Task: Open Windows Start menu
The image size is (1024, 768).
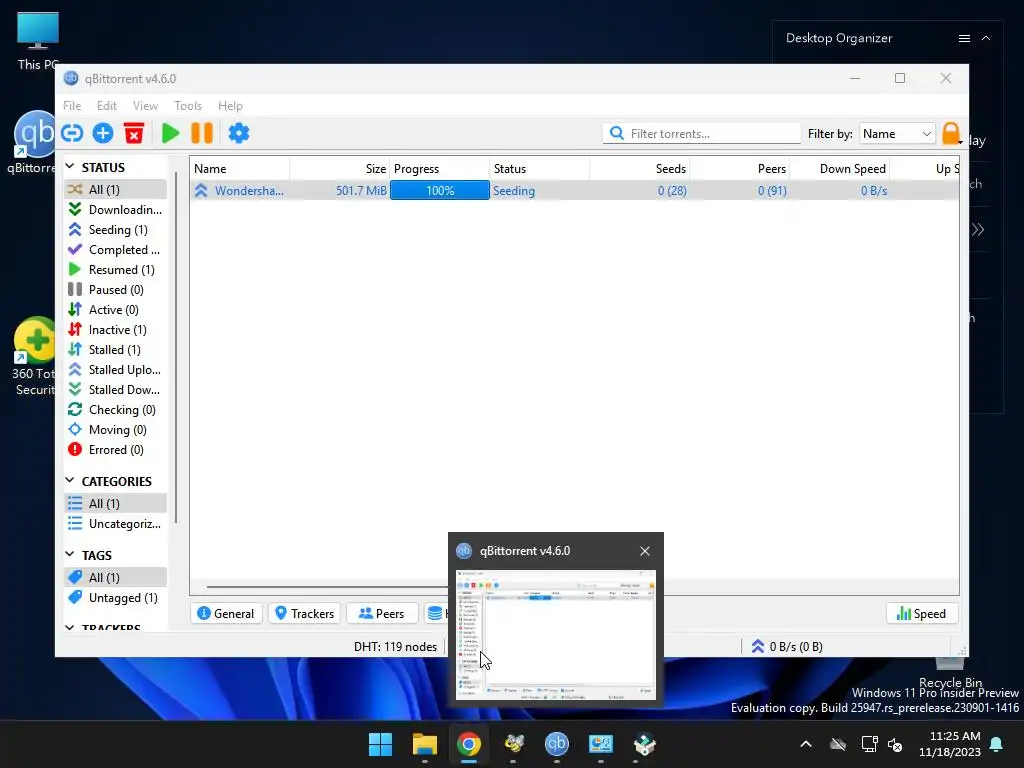Action: [380, 744]
